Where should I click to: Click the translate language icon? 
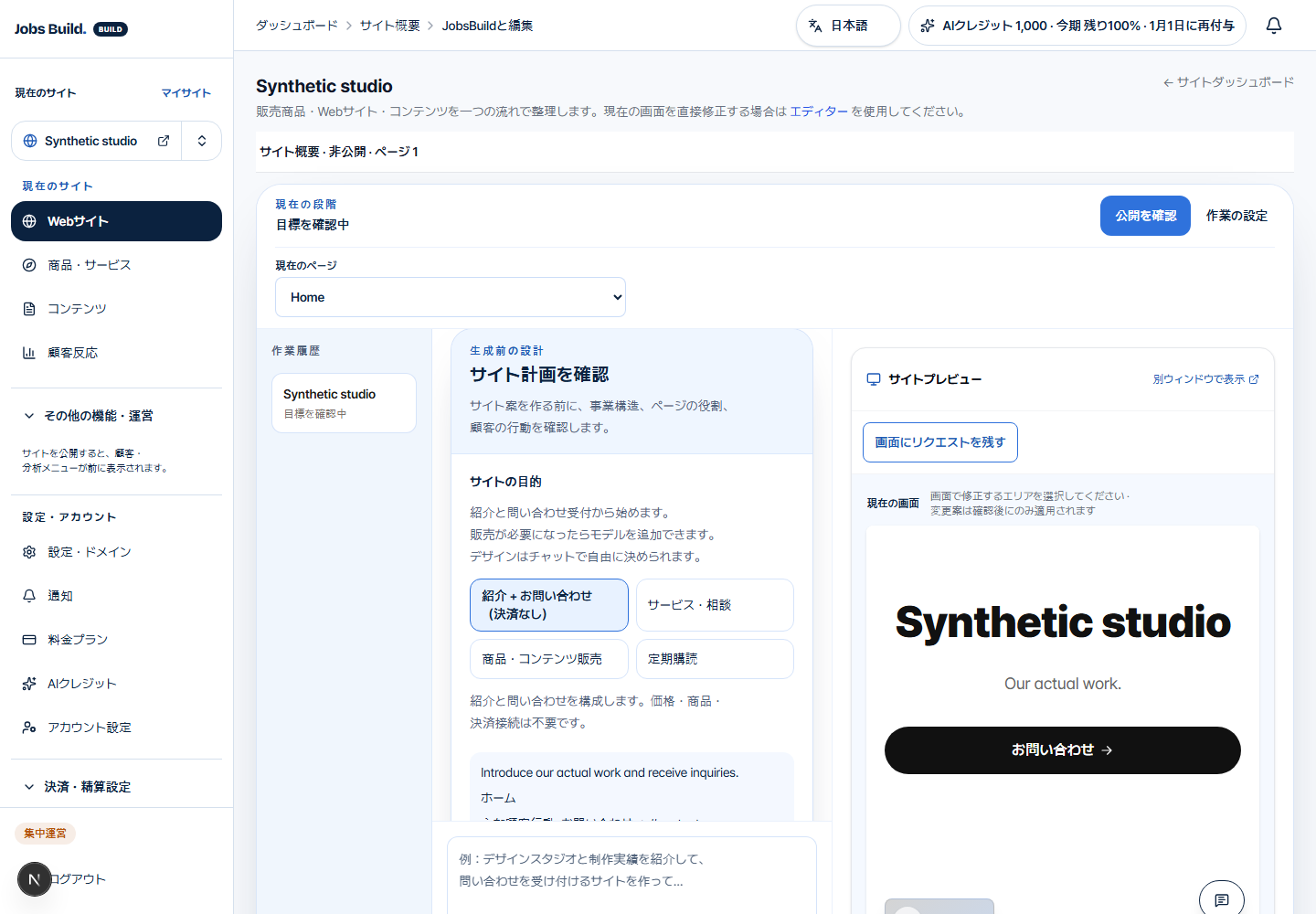pyautogui.click(x=815, y=26)
